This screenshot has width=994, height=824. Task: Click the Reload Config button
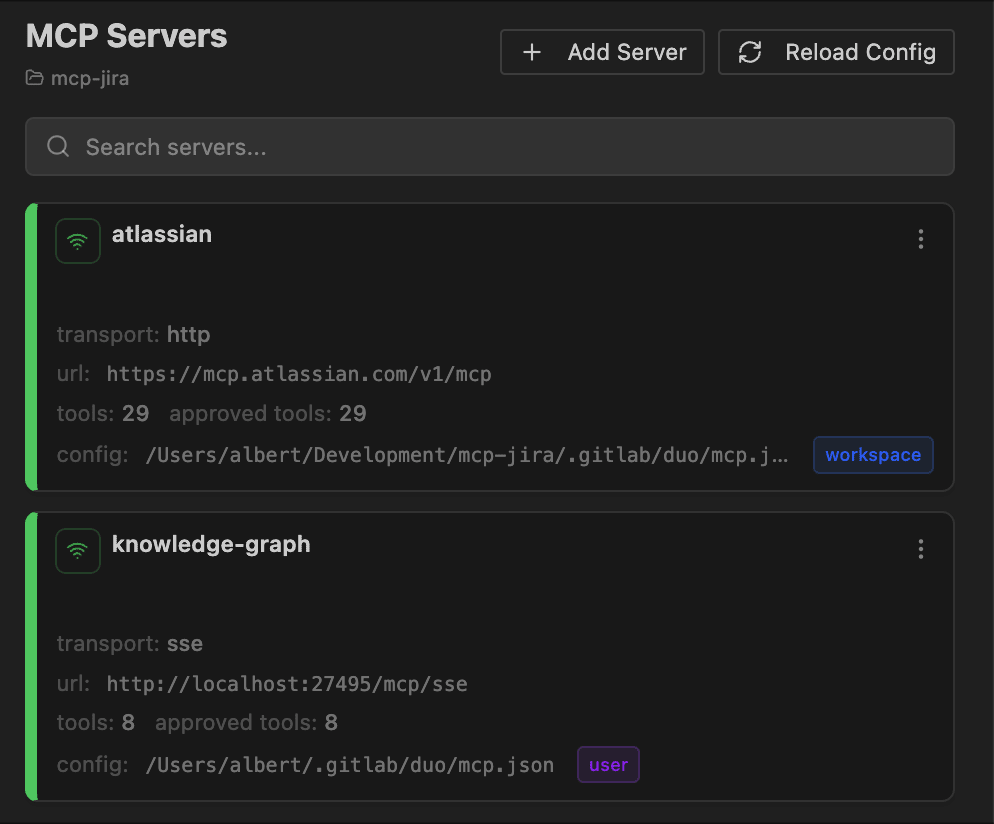[x=836, y=52]
